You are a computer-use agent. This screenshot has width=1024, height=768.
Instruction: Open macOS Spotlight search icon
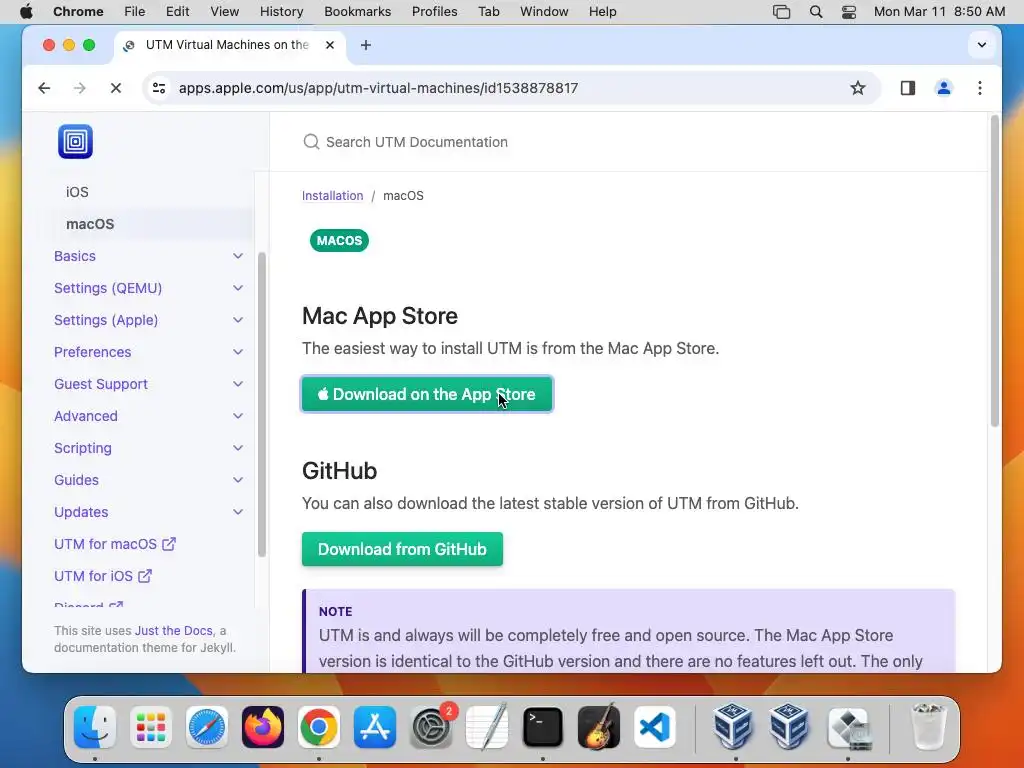coord(815,12)
